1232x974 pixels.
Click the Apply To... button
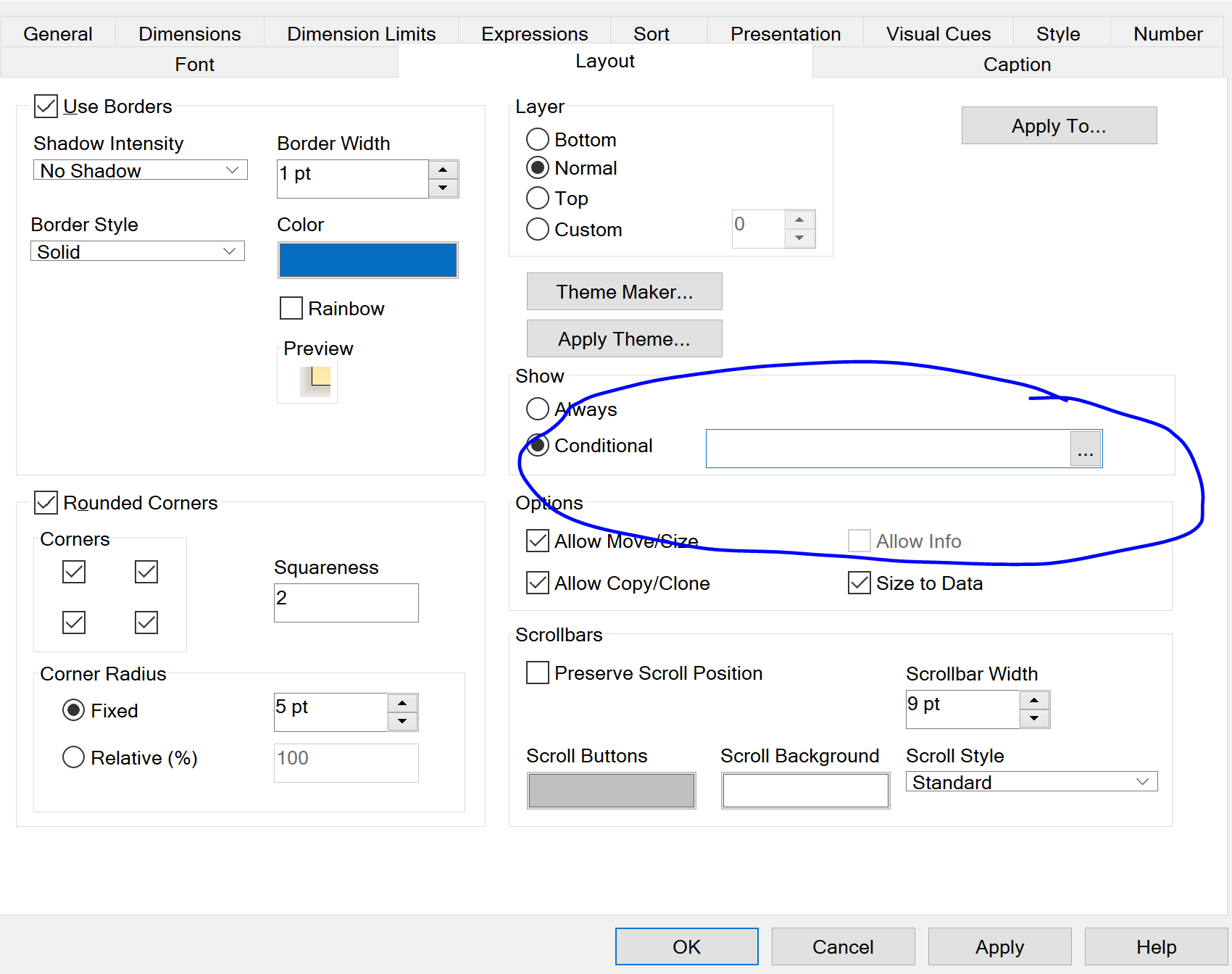pyautogui.click(x=1059, y=125)
